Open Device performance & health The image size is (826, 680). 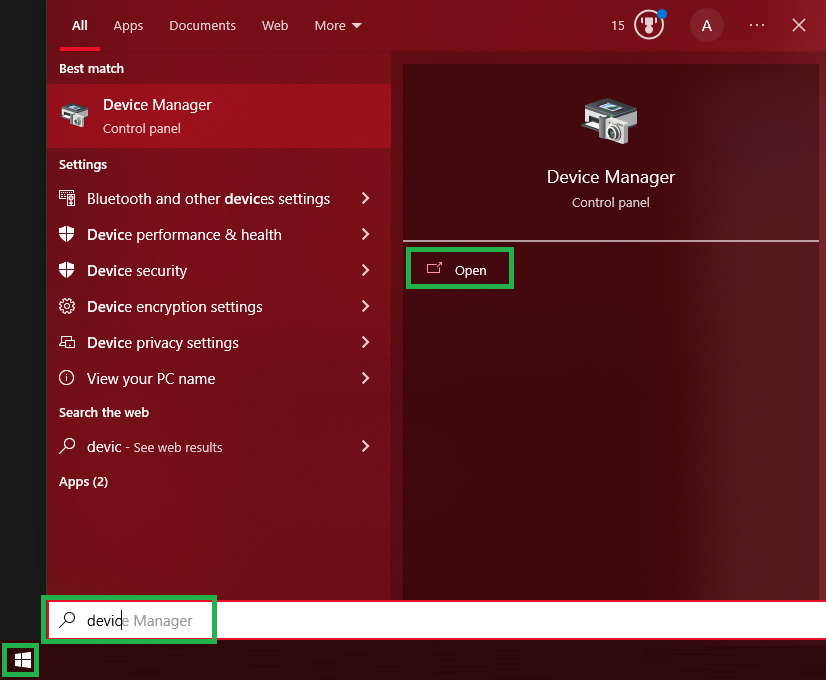pyautogui.click(x=219, y=234)
